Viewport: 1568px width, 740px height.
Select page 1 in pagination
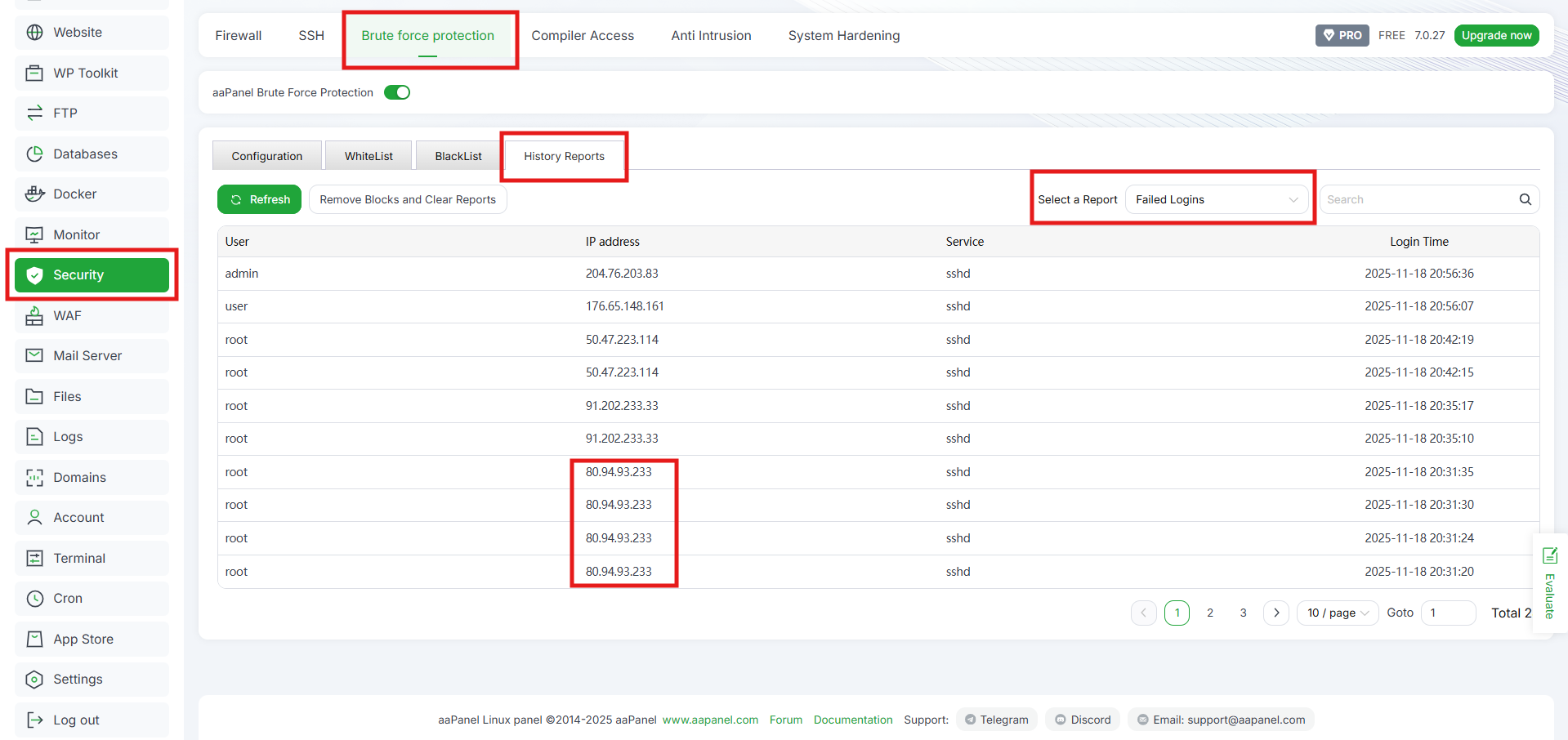(x=1177, y=613)
